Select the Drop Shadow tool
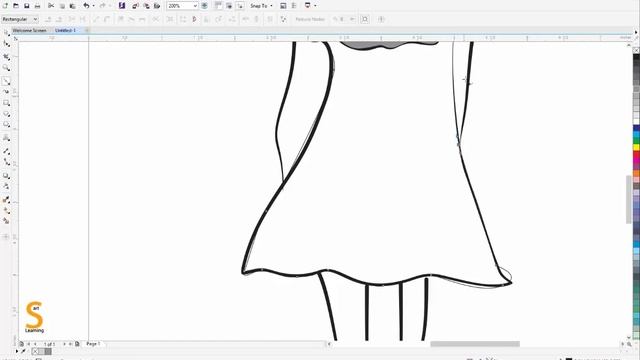Screen dimensions: 640x360 click(x=6, y=176)
